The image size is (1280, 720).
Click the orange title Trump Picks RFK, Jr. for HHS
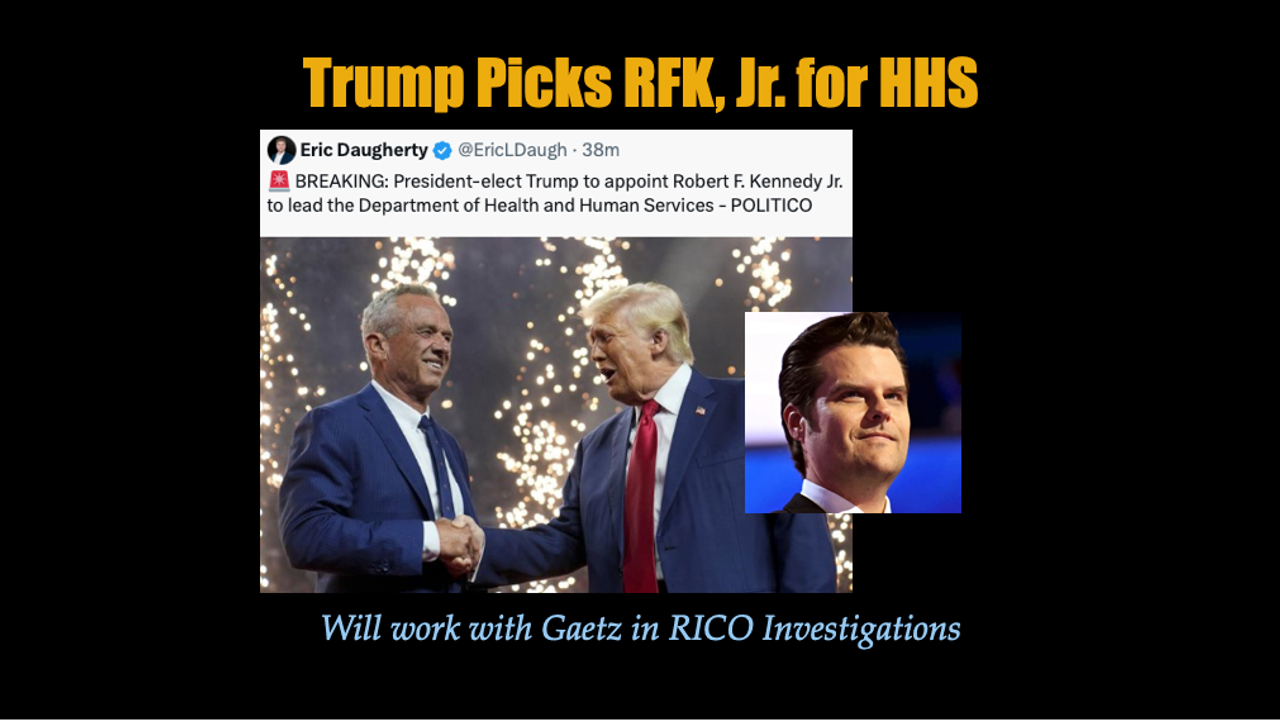tap(640, 81)
